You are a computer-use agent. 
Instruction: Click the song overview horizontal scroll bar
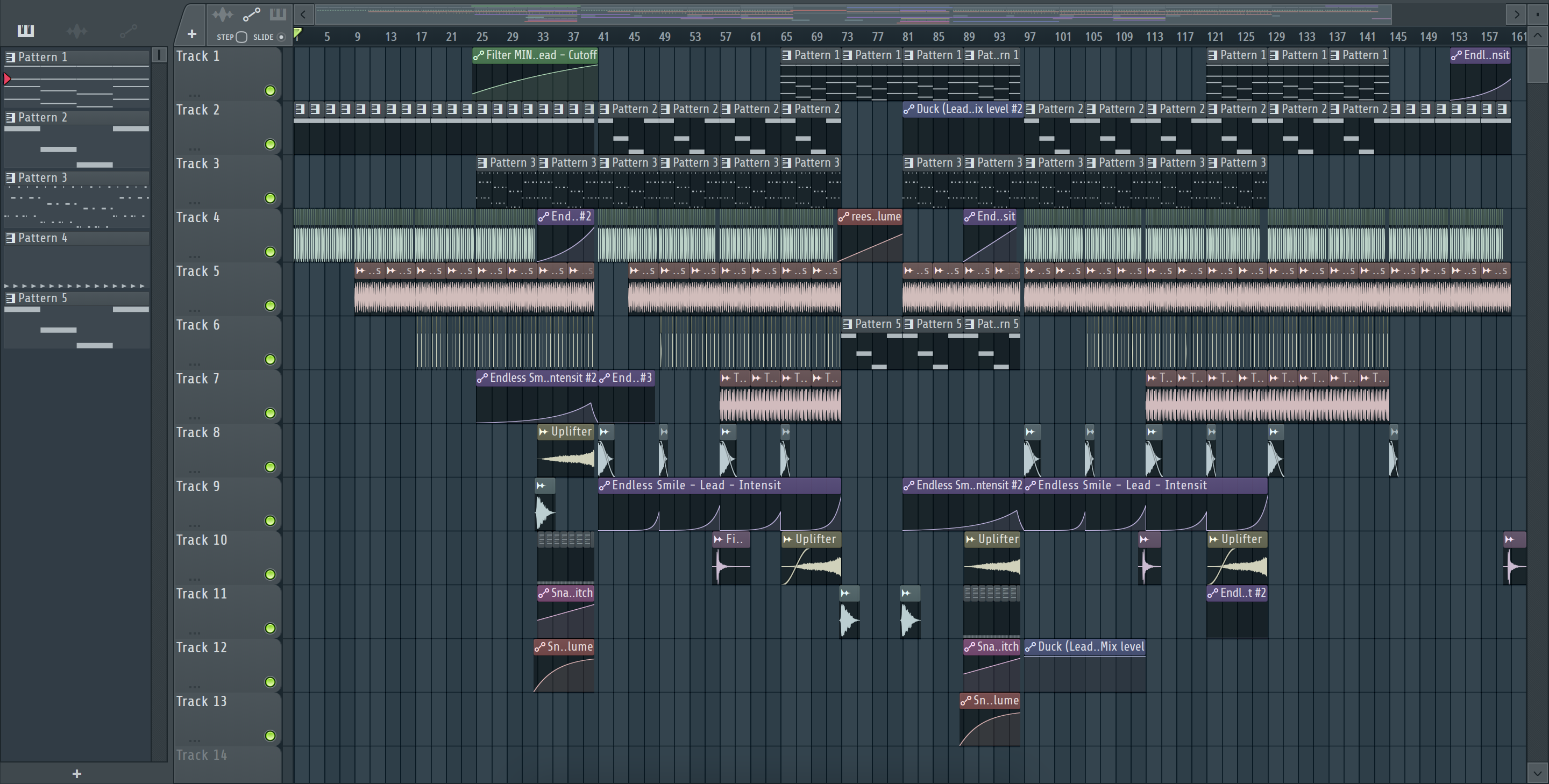pyautogui.click(x=854, y=14)
